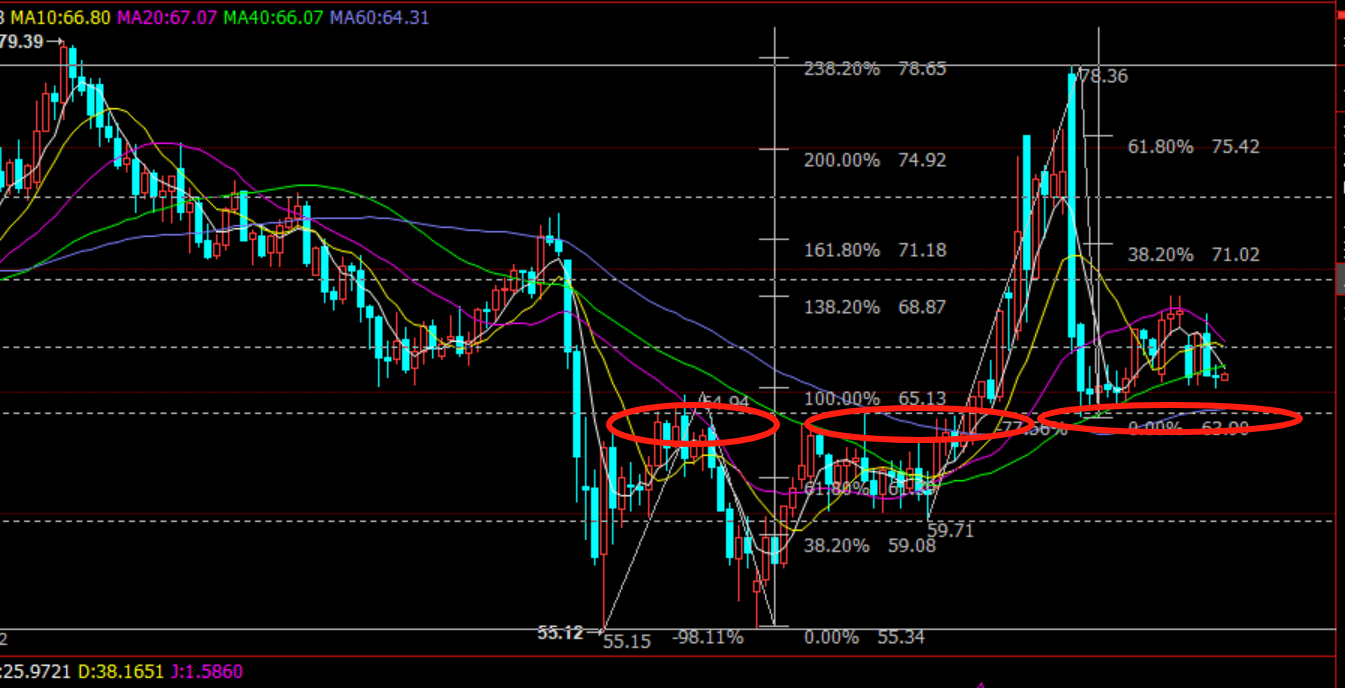
Task: Click the 78.36 peak price label
Action: [x=1104, y=76]
